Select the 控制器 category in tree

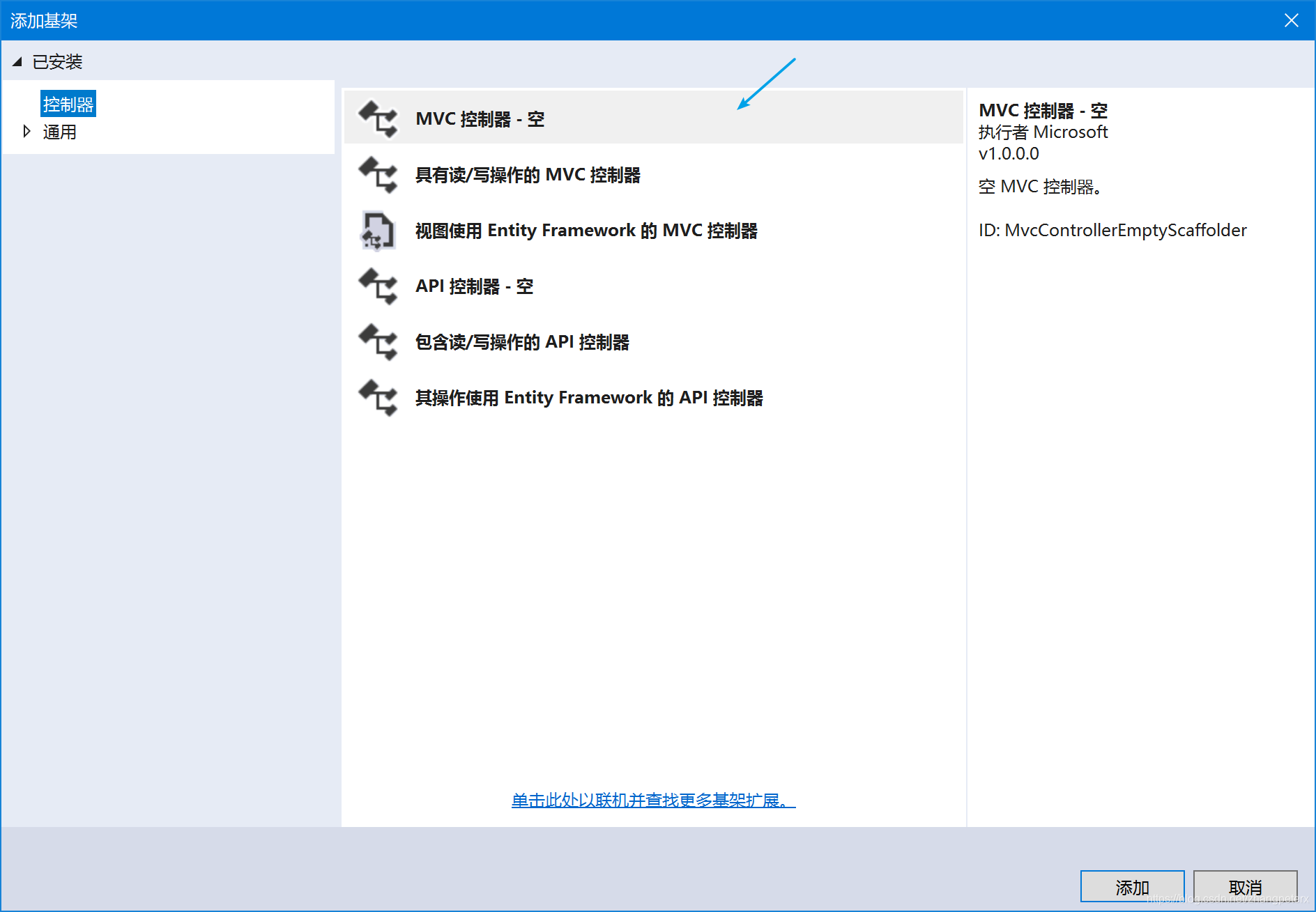pos(68,105)
